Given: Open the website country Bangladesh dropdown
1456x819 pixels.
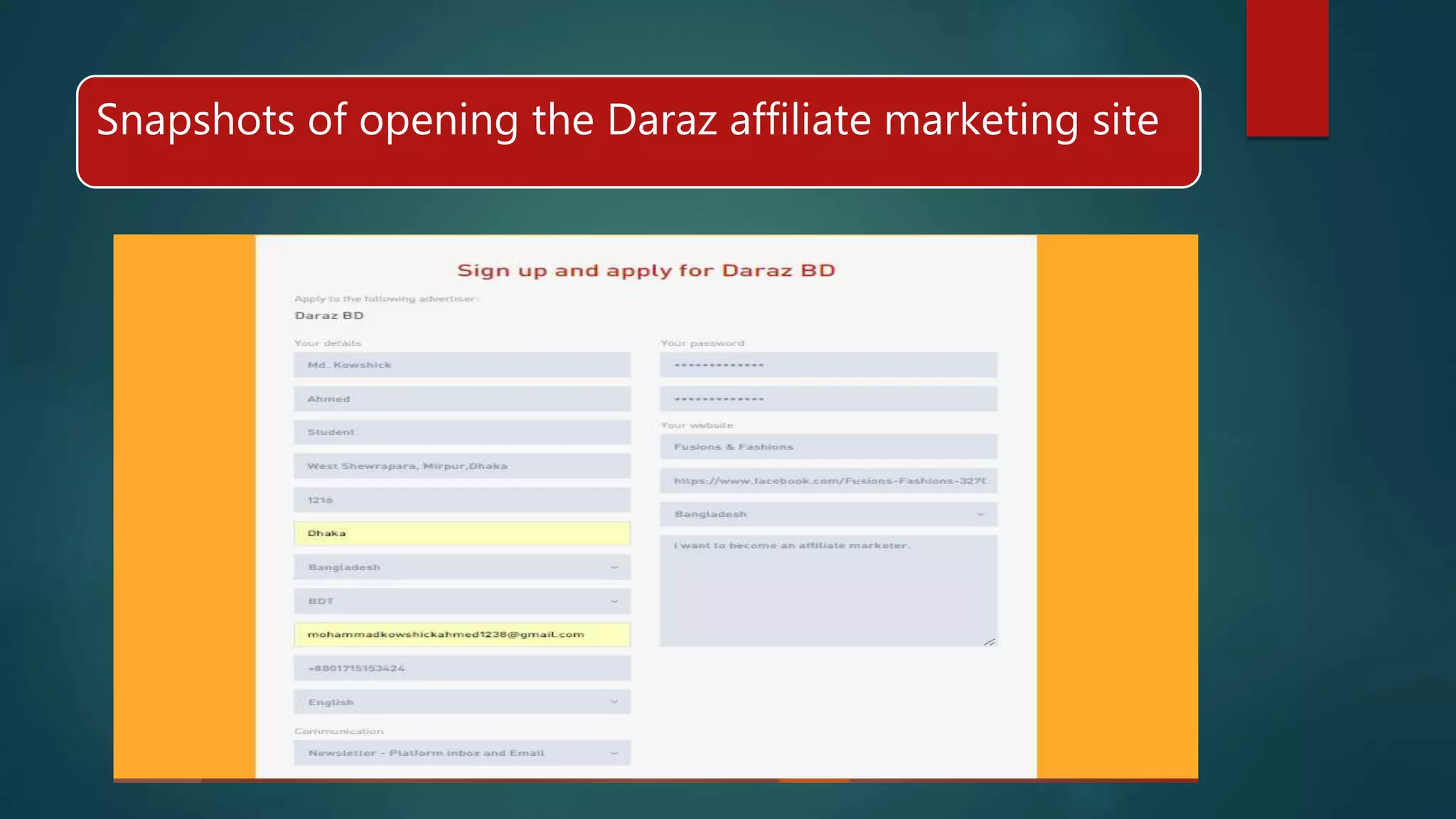Looking at the screenshot, I should point(828,514).
